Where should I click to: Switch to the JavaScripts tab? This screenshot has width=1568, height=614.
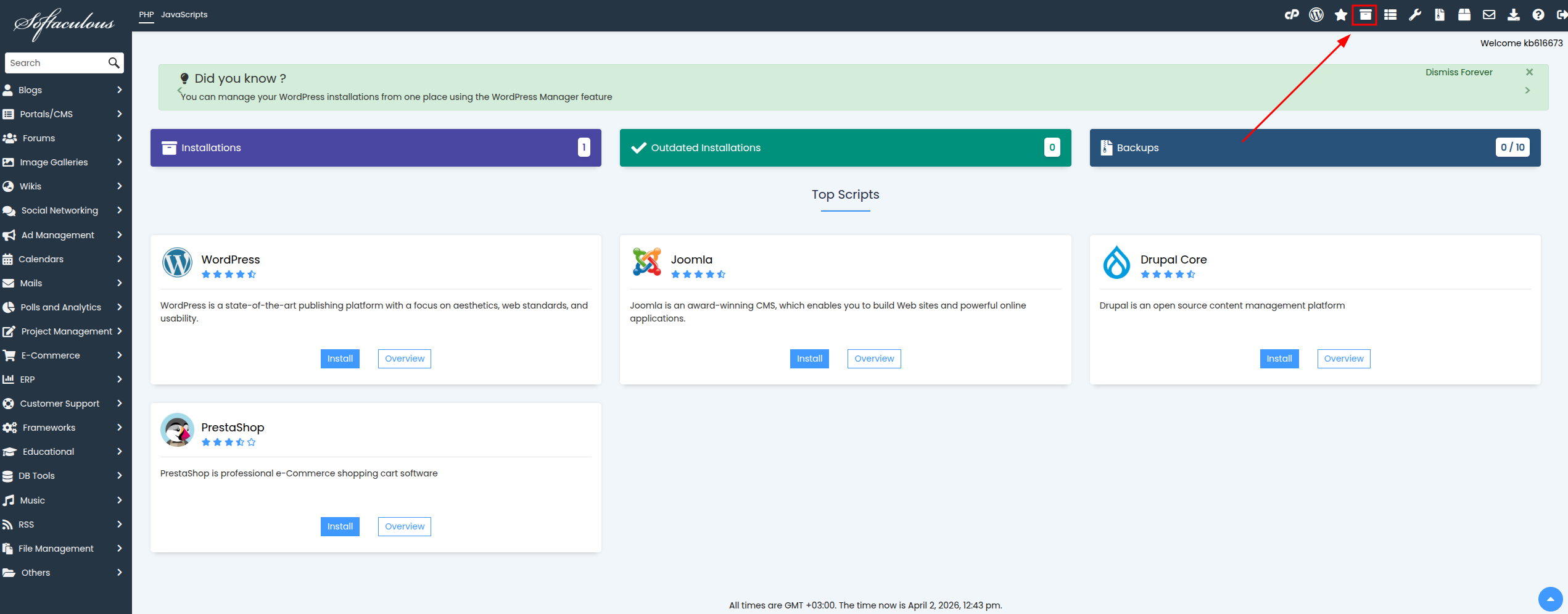184,15
